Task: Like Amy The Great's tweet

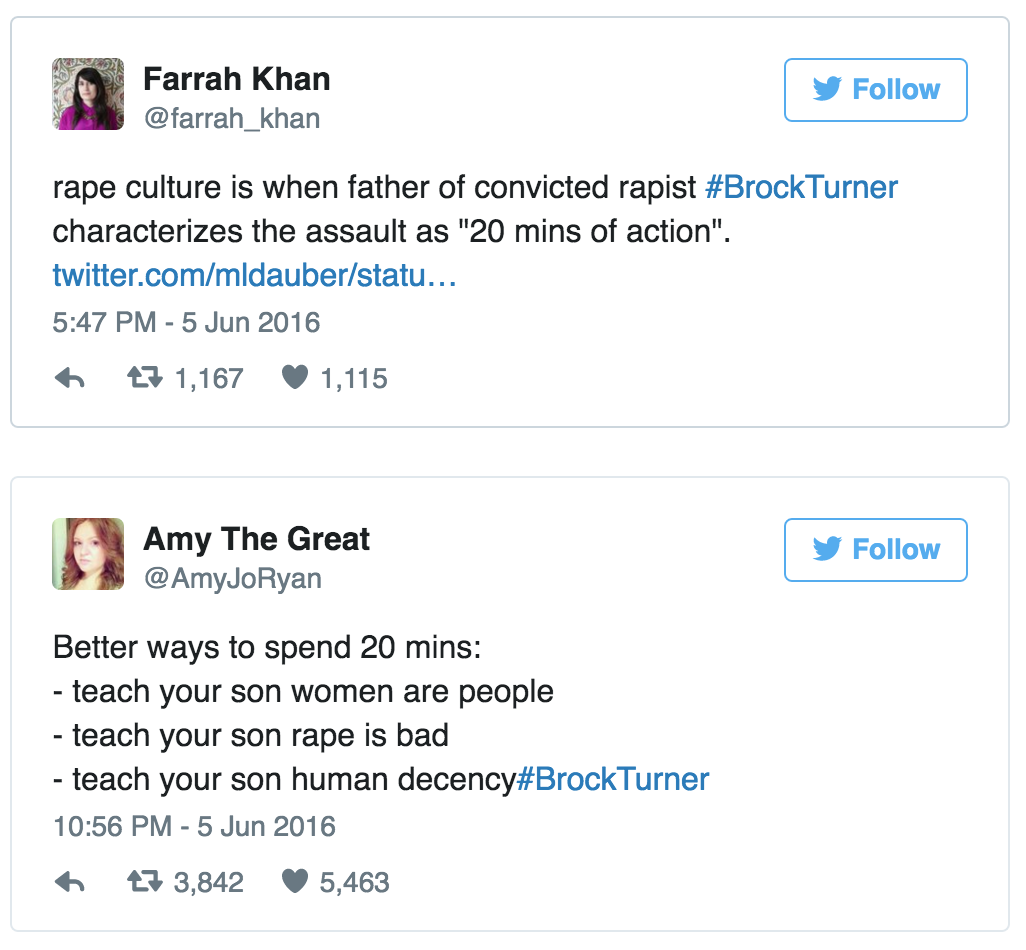Action: (x=294, y=881)
